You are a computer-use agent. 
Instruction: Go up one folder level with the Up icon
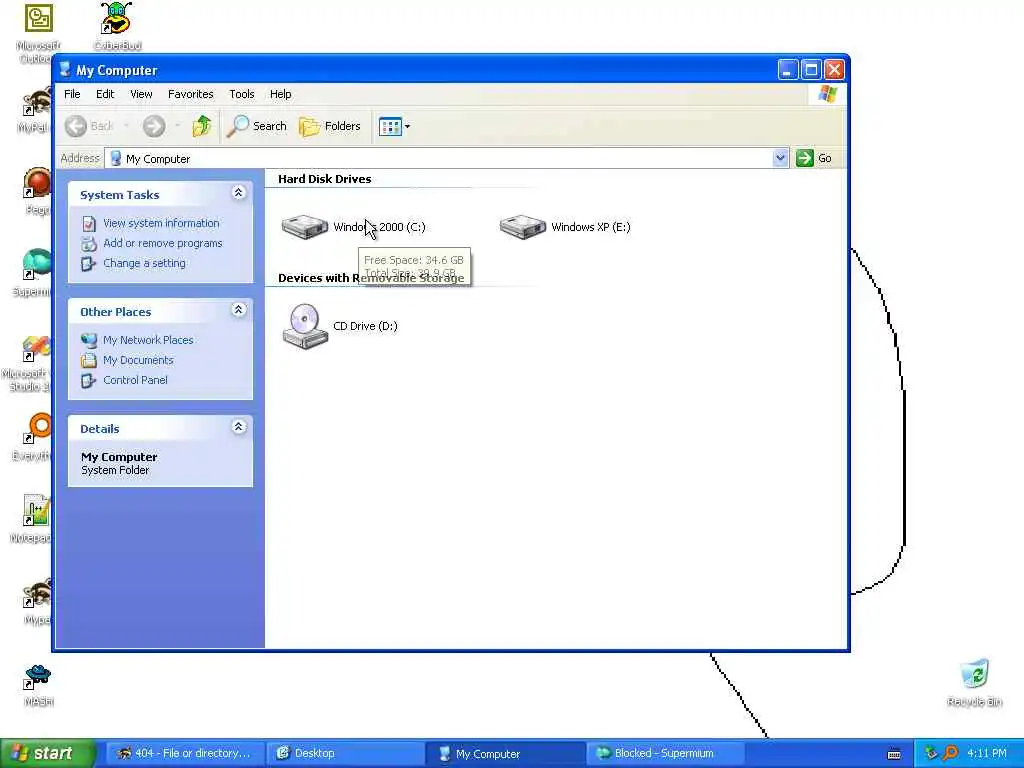click(202, 126)
